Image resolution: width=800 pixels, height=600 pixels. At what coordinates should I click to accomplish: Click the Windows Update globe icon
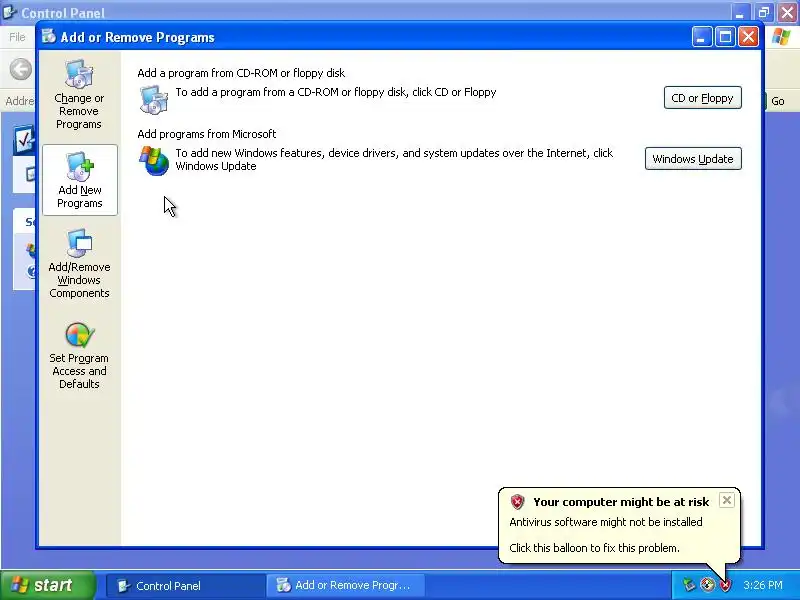(154, 161)
